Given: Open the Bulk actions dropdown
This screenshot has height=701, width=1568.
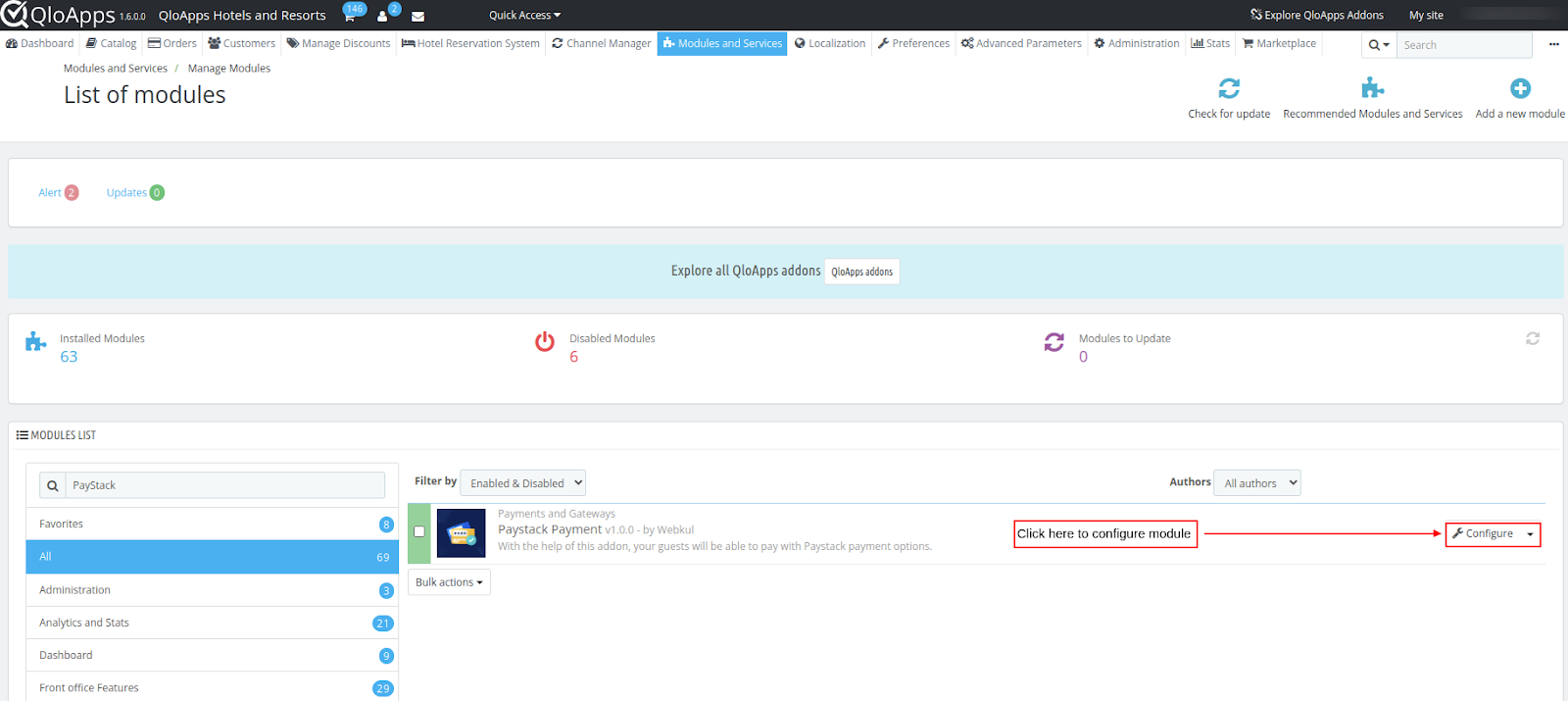Looking at the screenshot, I should tap(449, 582).
